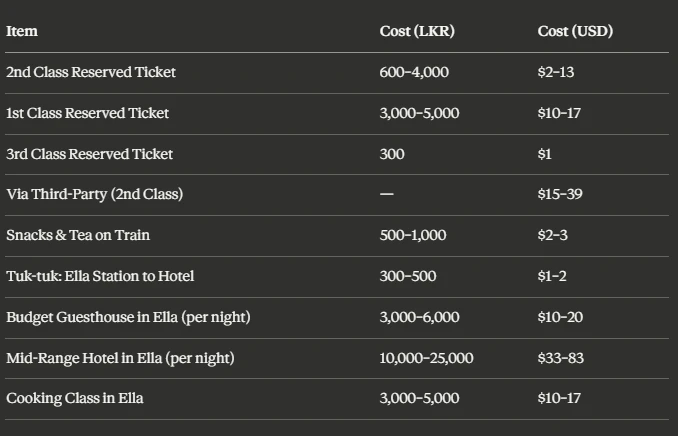Click the "$2–13" USD price cell
Viewport: 678px width, 436px height.
tap(556, 72)
